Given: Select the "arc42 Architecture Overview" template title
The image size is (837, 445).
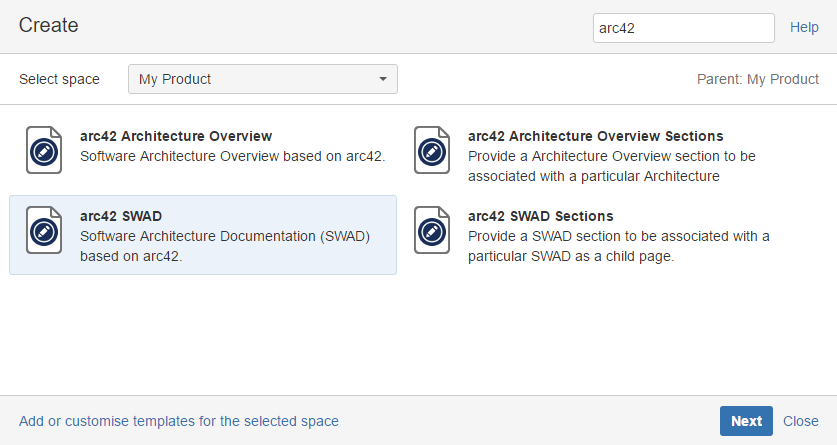Looking at the screenshot, I should tap(176, 136).
